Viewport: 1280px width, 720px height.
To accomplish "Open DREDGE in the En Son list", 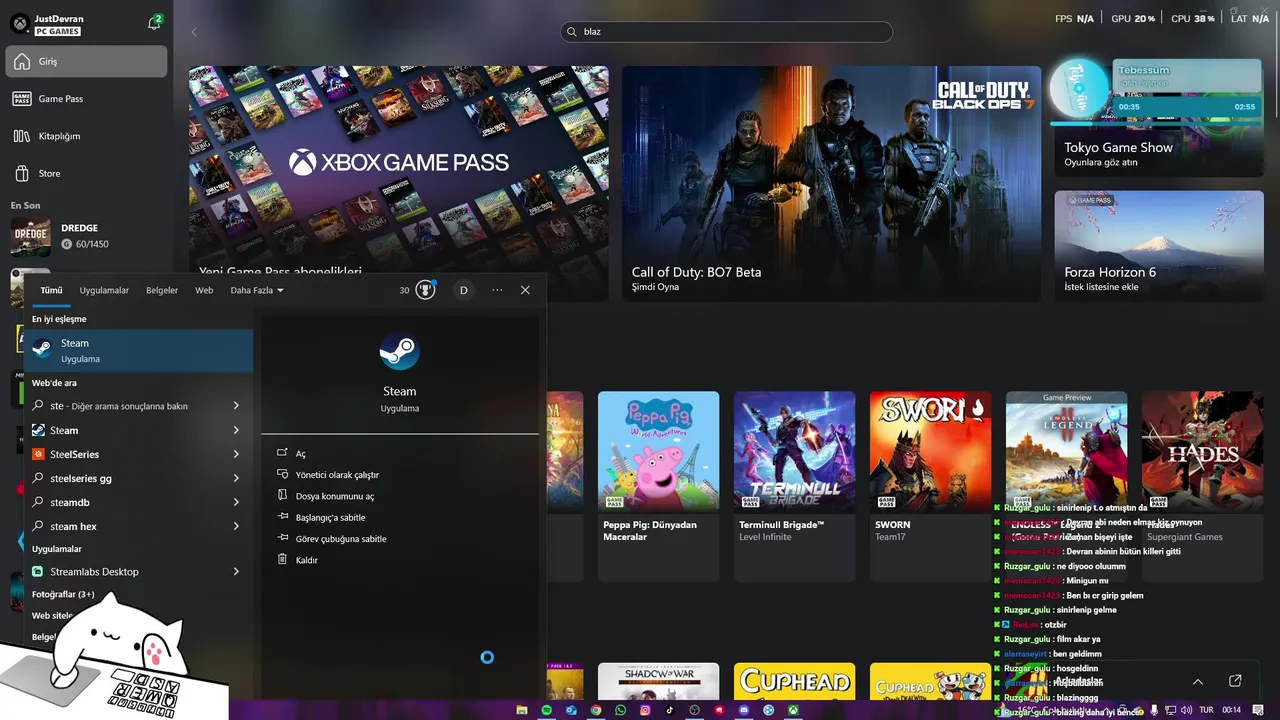I will pyautogui.click(x=86, y=236).
